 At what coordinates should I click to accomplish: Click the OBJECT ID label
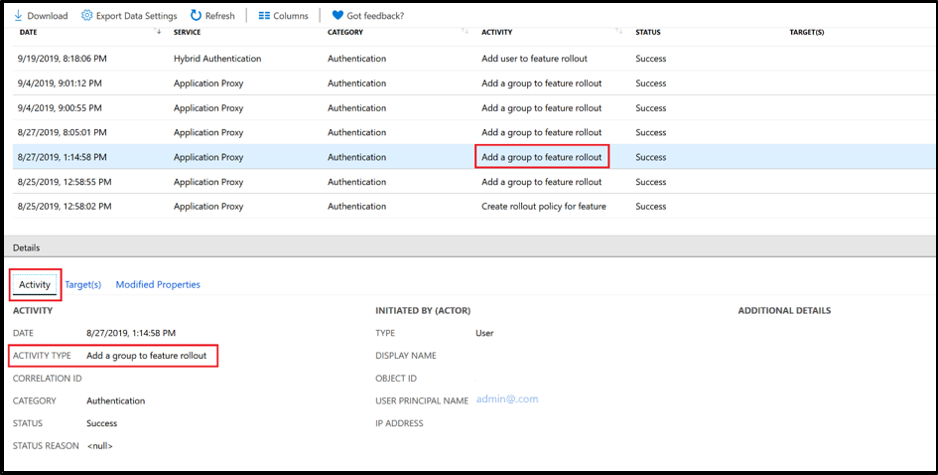coord(396,378)
